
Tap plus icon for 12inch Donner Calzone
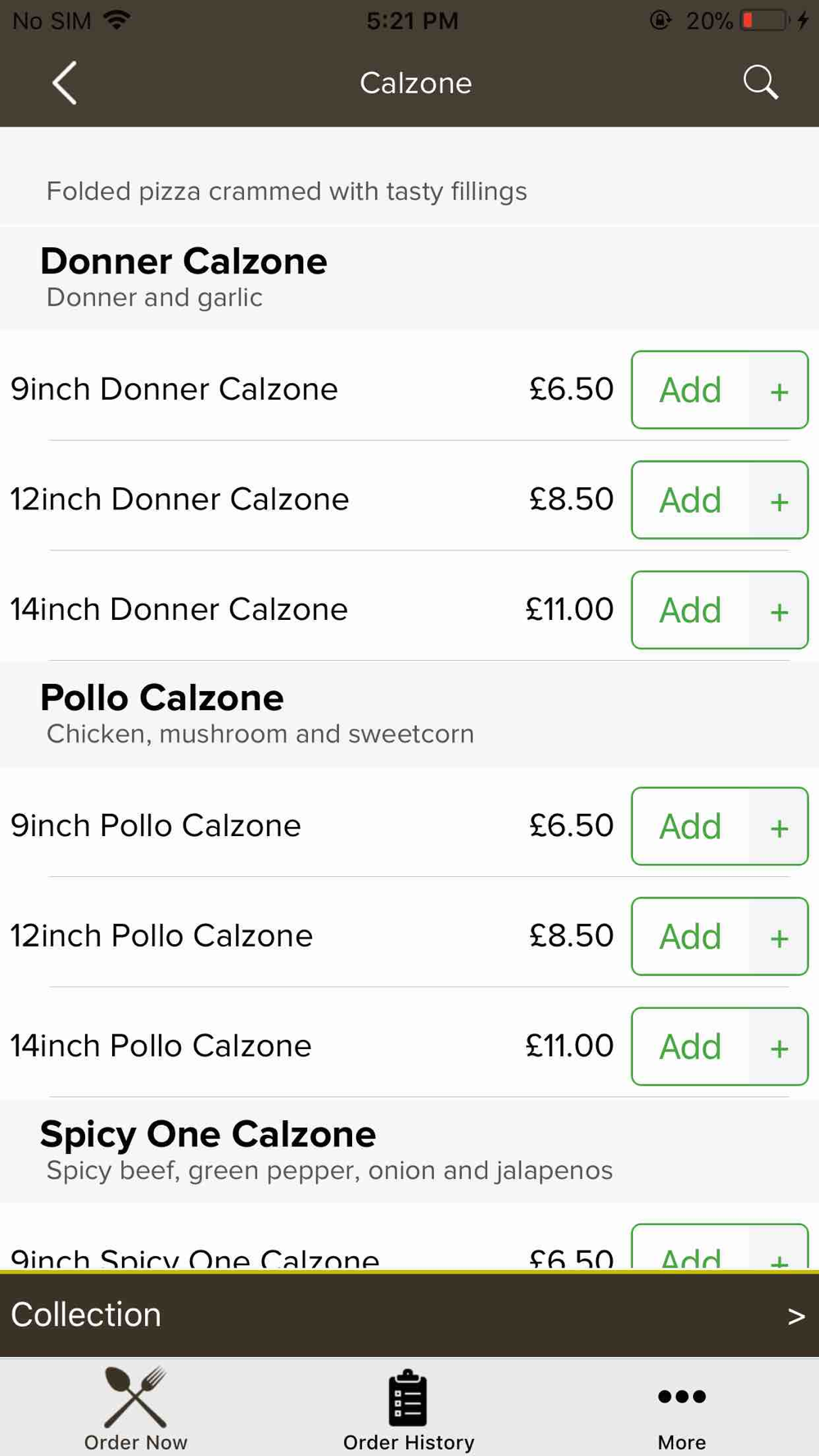[779, 500]
